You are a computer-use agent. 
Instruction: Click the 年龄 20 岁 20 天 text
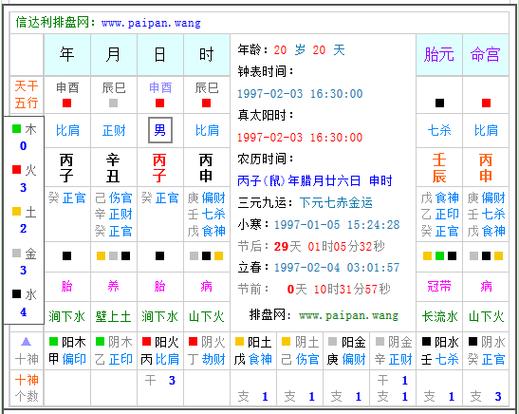291,50
